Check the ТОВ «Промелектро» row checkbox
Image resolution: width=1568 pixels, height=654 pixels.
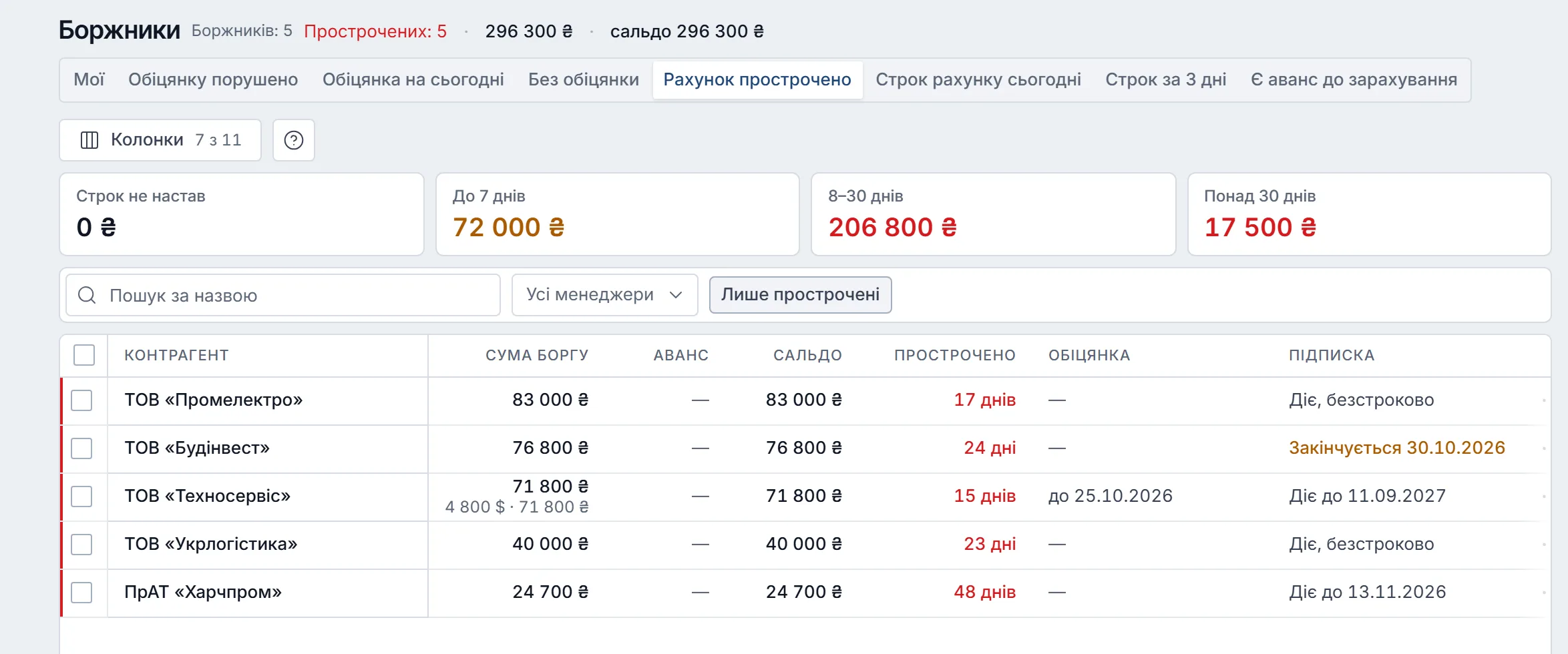coord(81,400)
